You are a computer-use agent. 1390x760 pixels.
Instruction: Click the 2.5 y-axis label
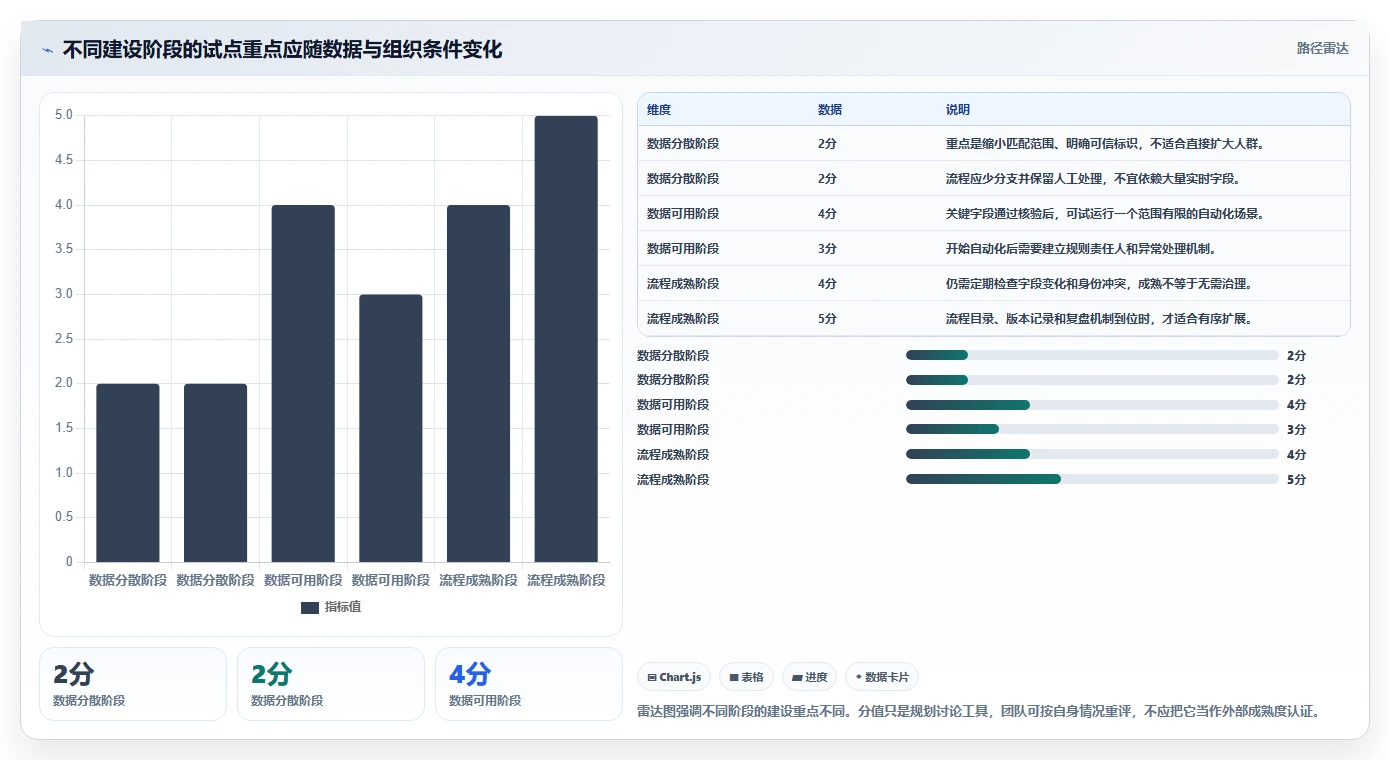(64, 339)
